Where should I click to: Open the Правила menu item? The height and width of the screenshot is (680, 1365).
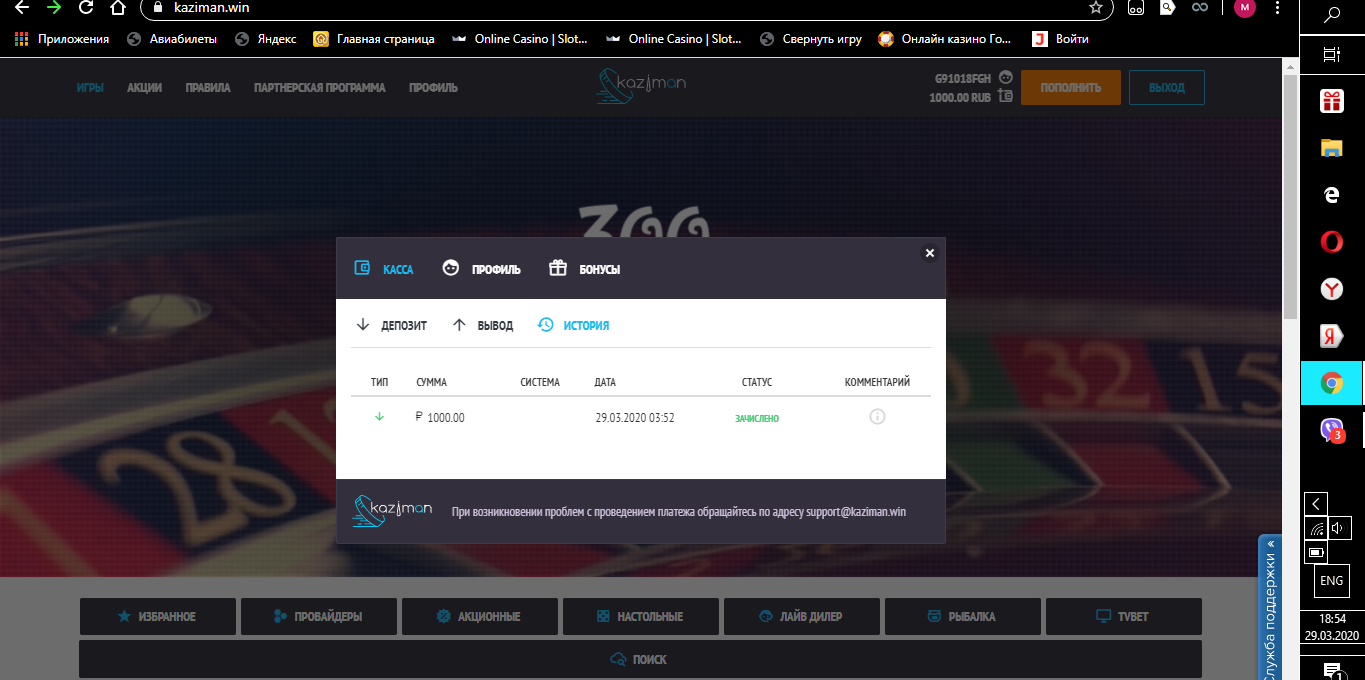pyautogui.click(x=208, y=88)
